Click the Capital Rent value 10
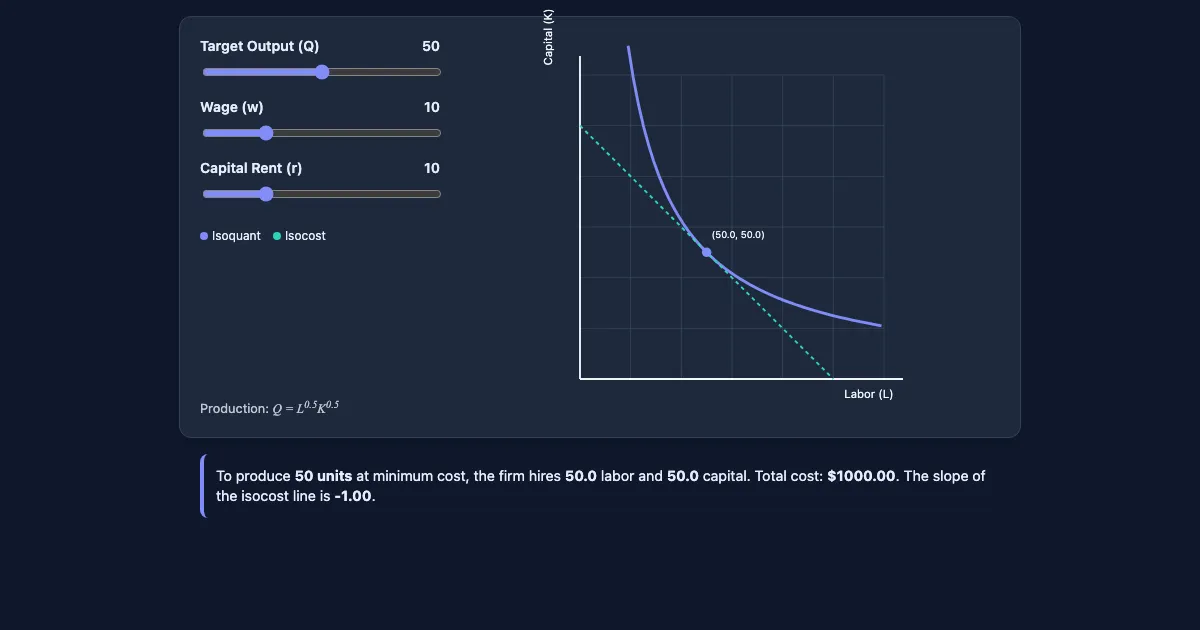The image size is (1200, 630). pyautogui.click(x=431, y=168)
